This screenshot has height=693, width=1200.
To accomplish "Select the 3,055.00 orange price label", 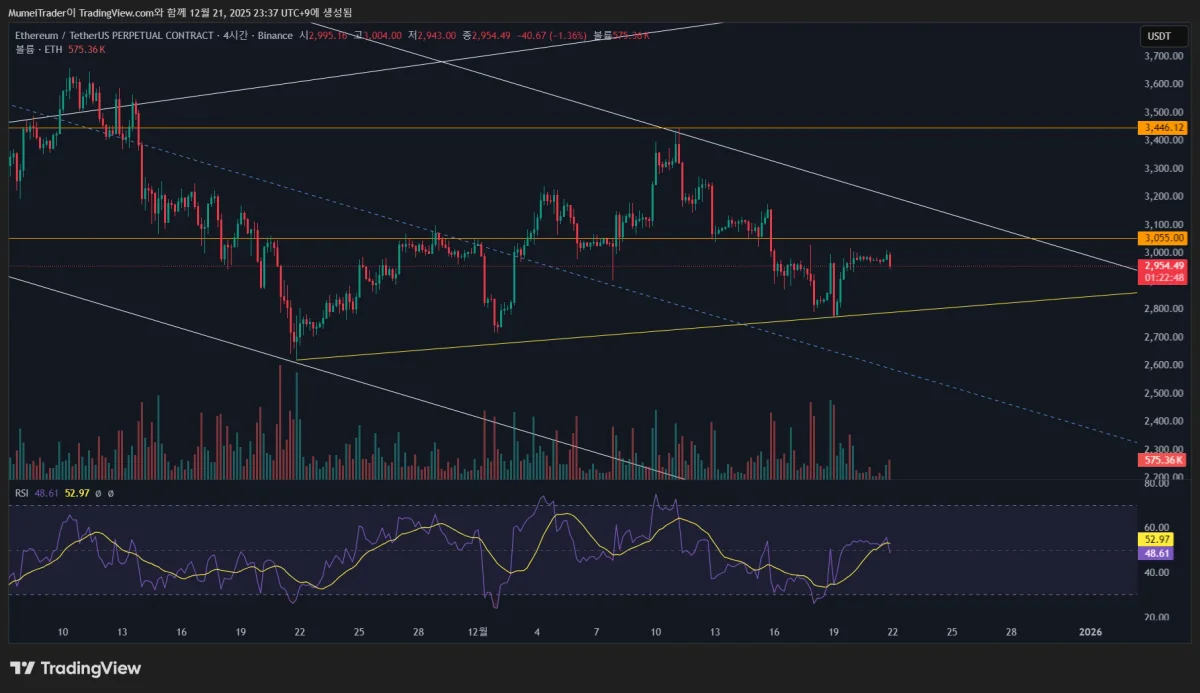I will (1163, 238).
